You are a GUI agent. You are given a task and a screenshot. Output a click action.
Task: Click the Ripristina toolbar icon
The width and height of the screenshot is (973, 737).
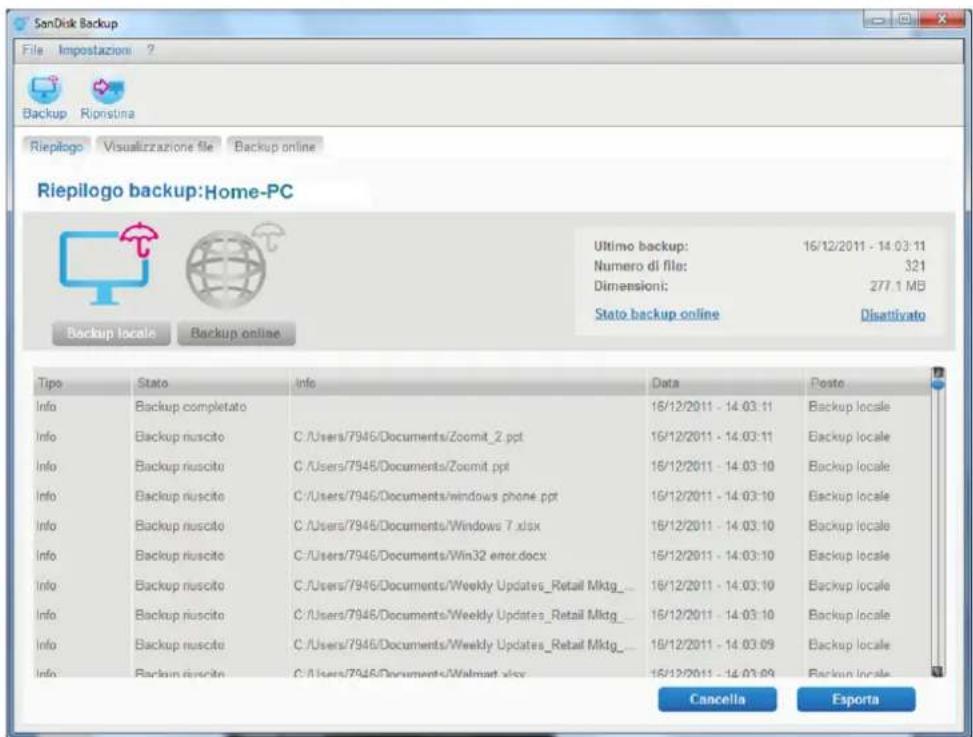(x=107, y=97)
